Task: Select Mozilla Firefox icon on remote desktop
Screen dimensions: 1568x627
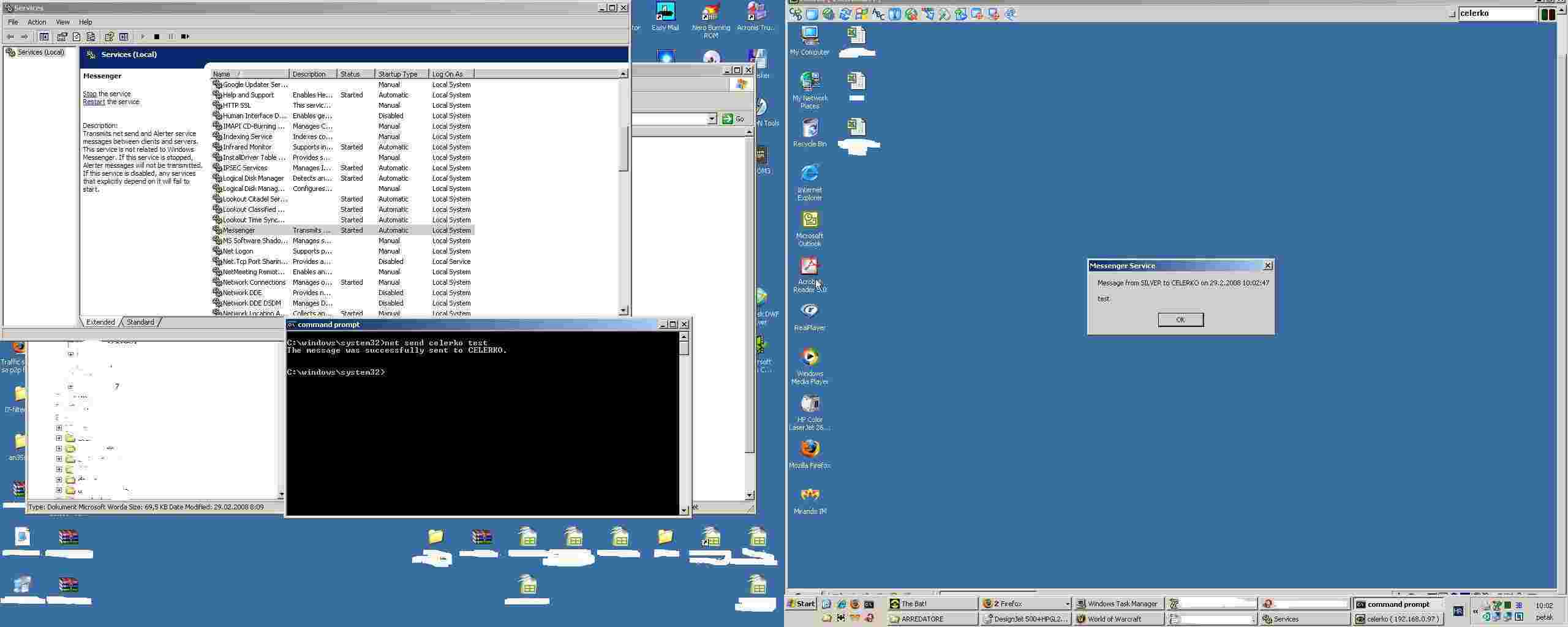Action: tap(810, 454)
